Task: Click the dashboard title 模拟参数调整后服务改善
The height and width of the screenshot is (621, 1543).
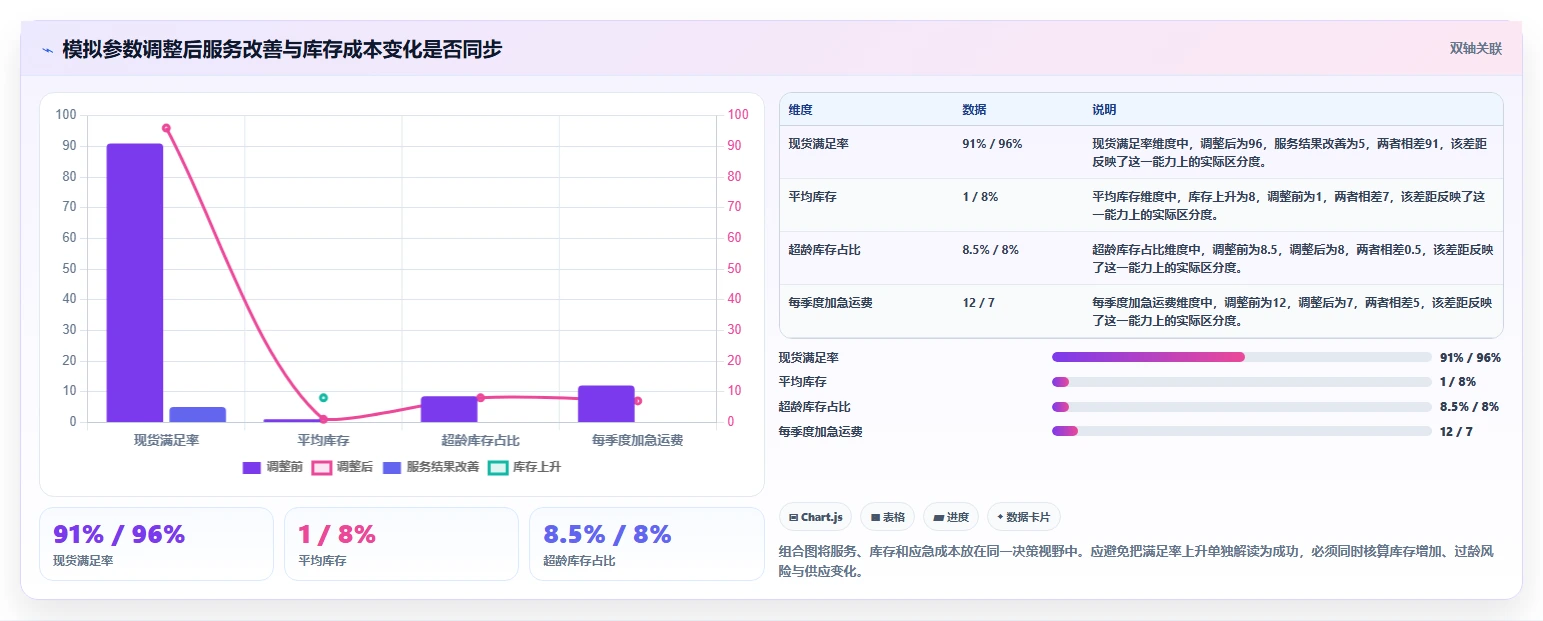Action: 282,49
